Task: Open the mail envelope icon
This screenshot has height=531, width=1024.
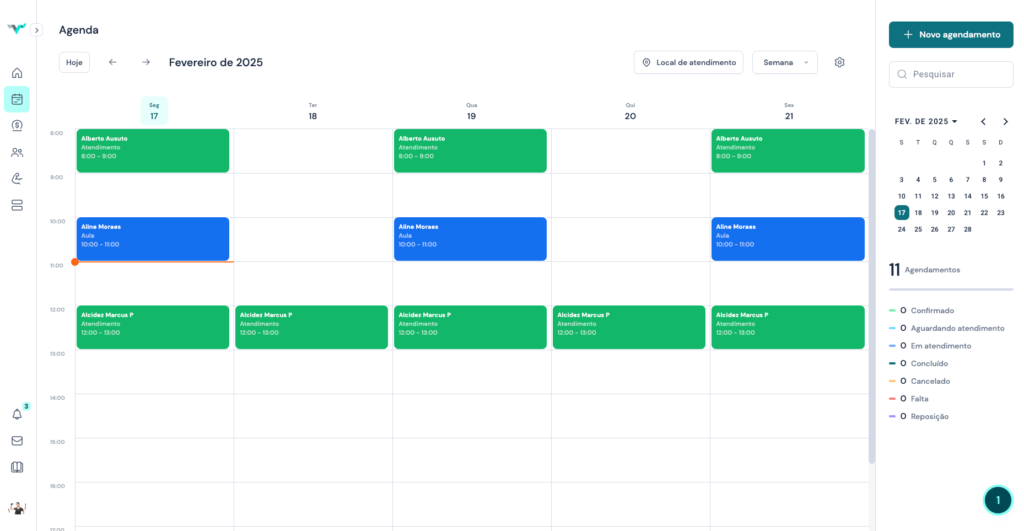Action: 17,440
